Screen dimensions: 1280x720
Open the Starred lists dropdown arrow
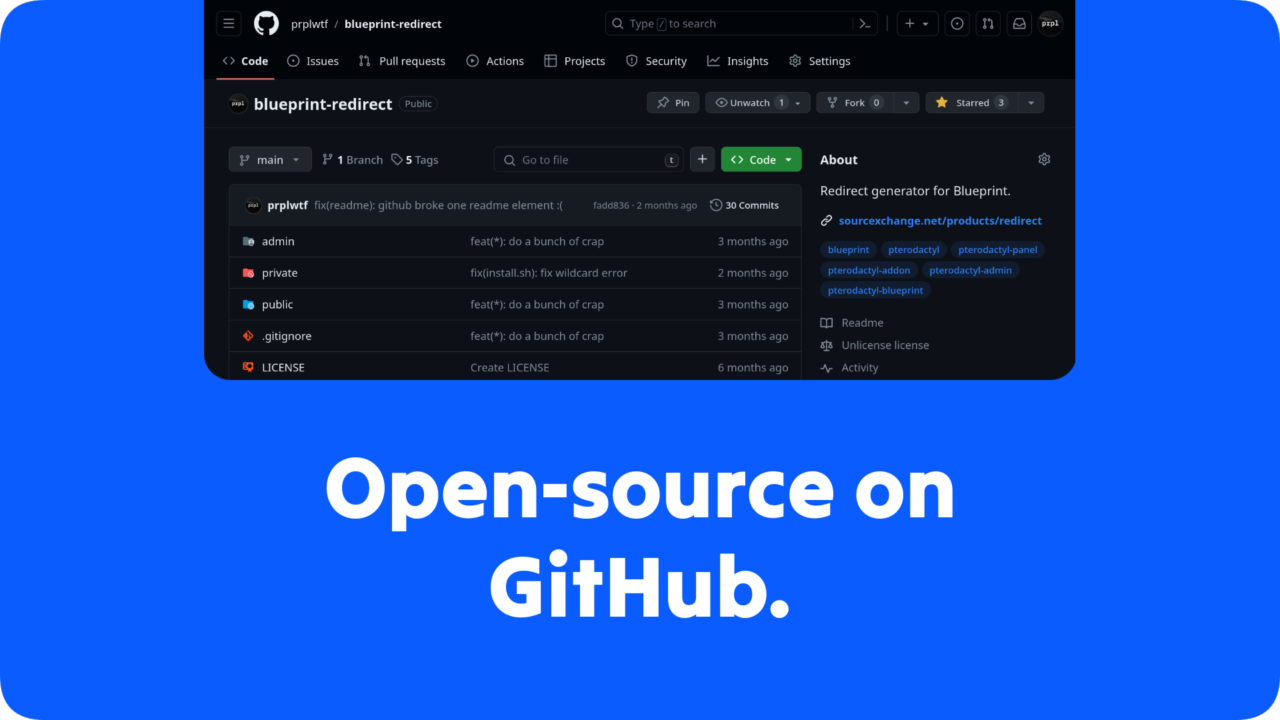click(1031, 102)
